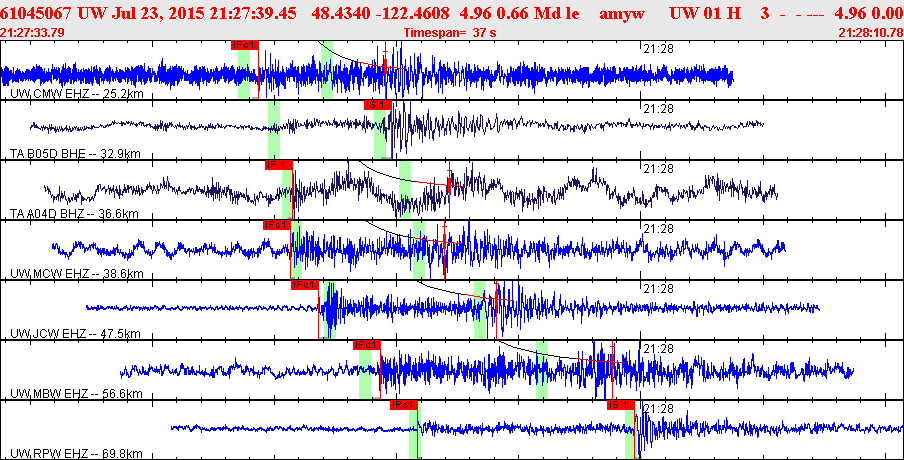The width and height of the screenshot is (904, 460).
Task: Click the Timespan= 37 s label
Action: pyautogui.click(x=450, y=32)
